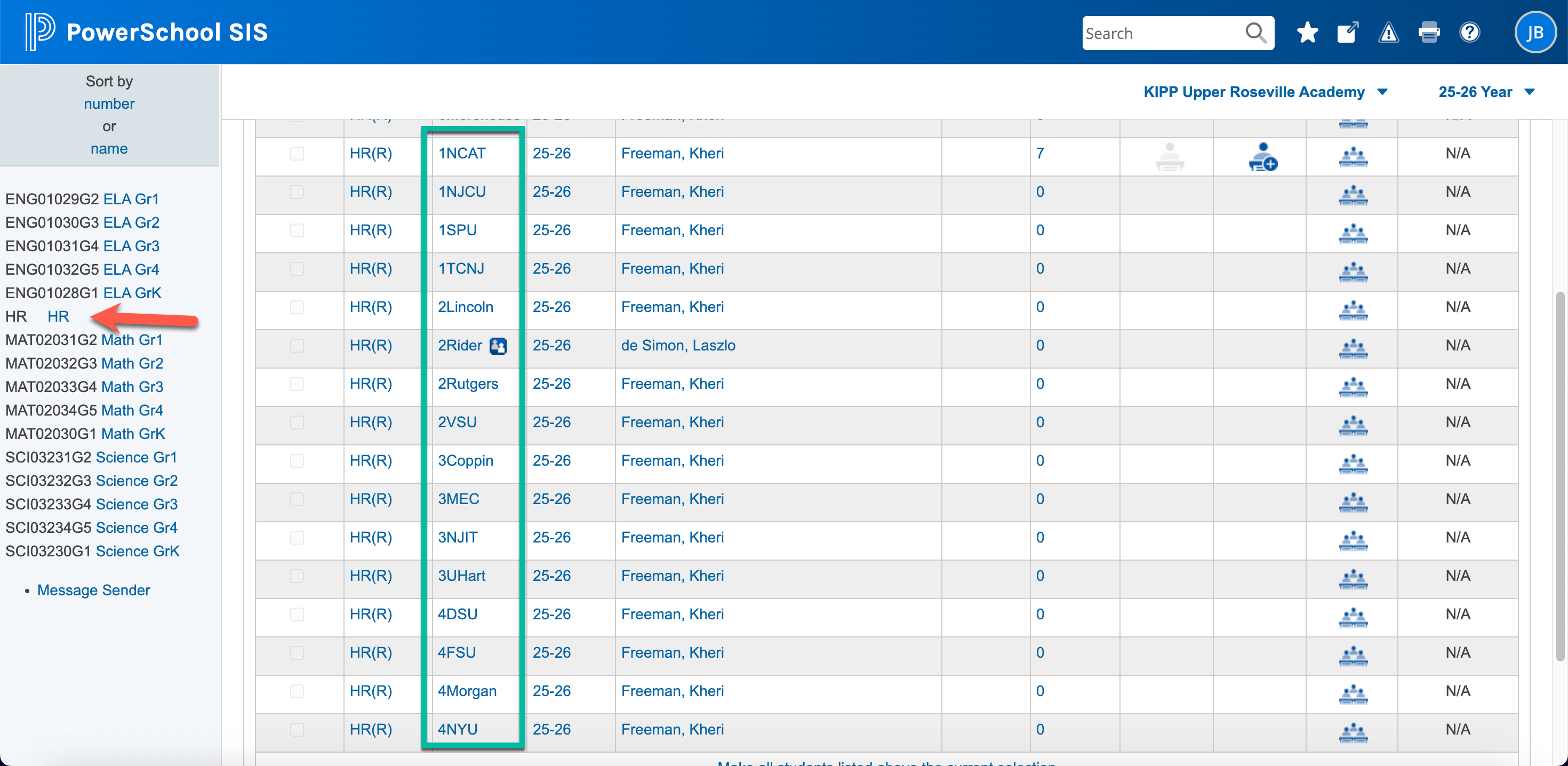Check the box for section 1SPU
The image size is (1568, 766).
click(297, 230)
